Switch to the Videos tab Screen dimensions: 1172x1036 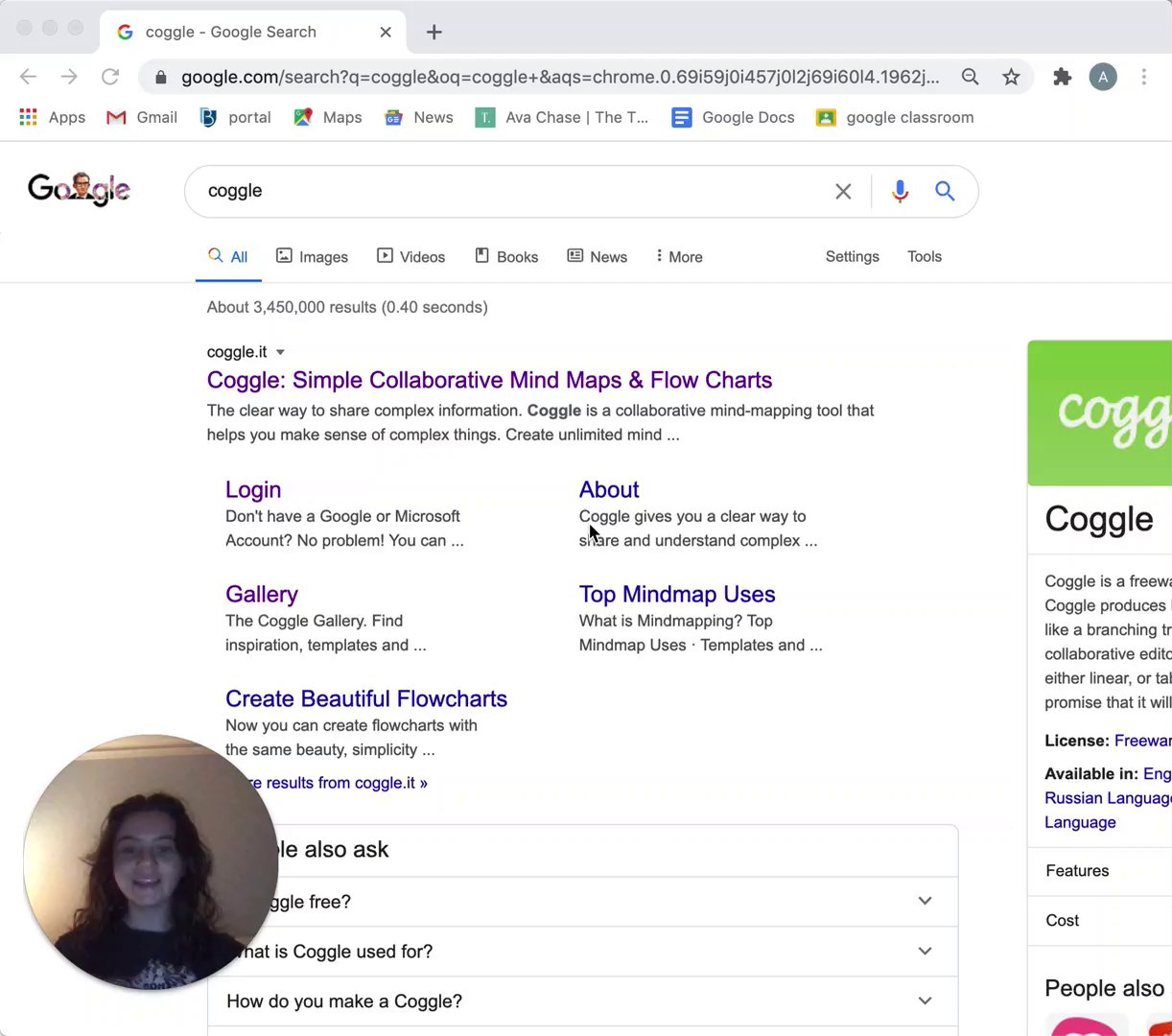pos(410,256)
